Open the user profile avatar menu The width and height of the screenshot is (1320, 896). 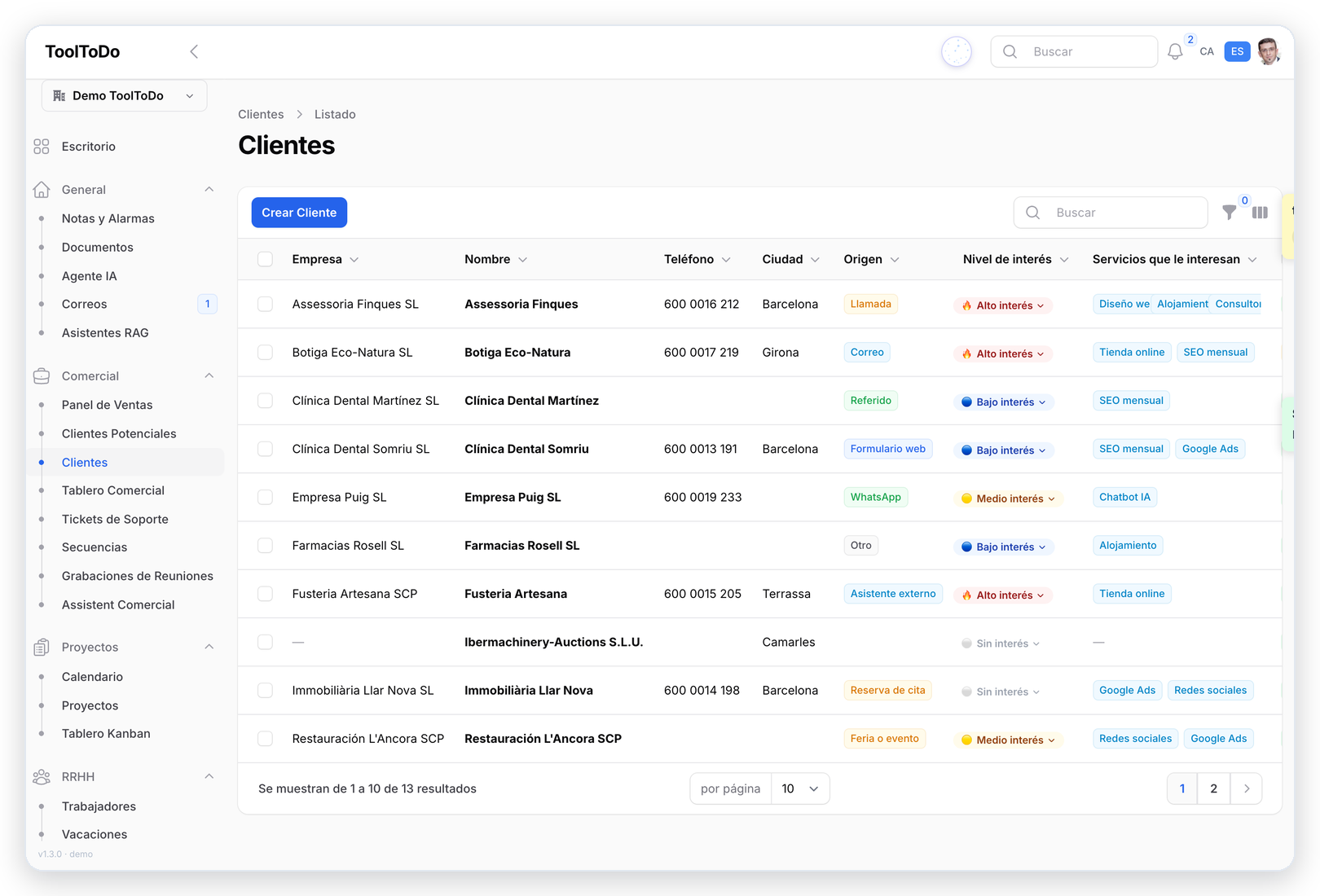tap(1268, 51)
